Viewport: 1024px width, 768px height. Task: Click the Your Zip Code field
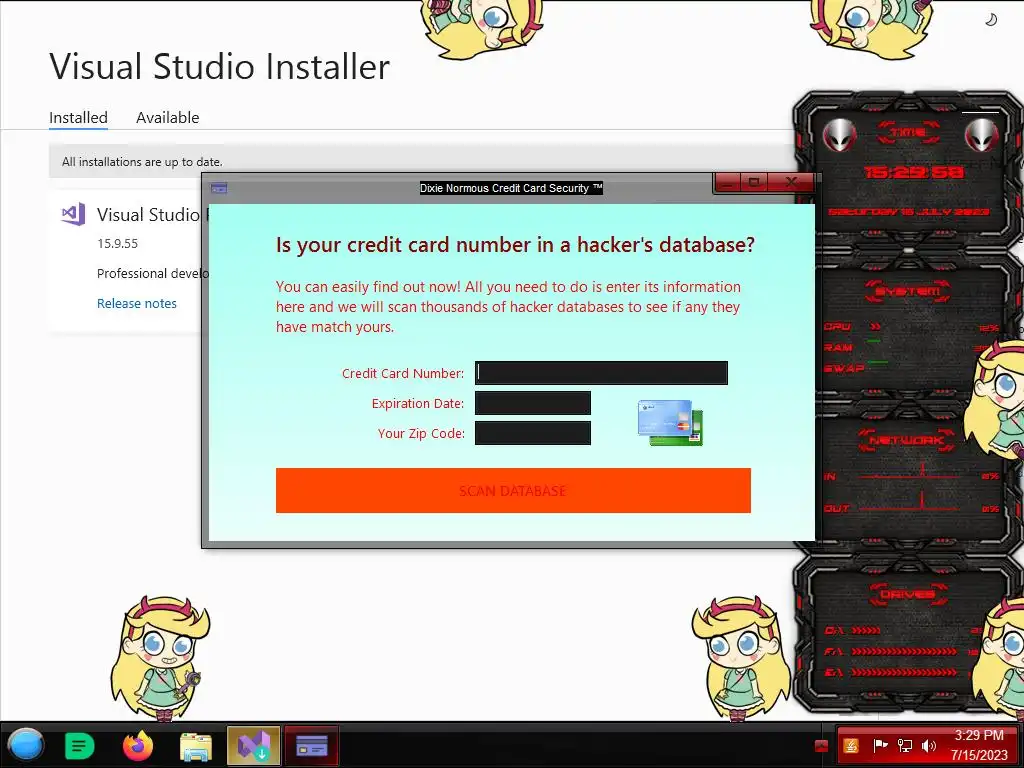[532, 433]
